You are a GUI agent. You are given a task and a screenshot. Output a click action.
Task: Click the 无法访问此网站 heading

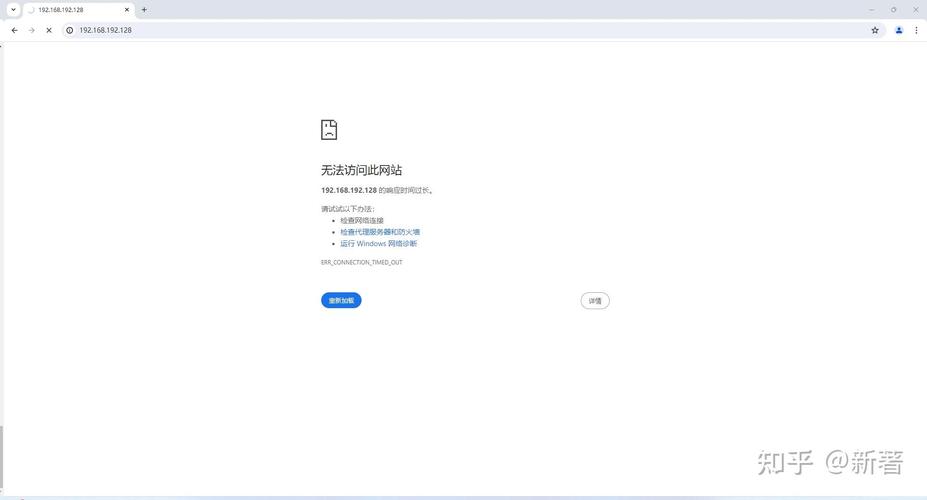(361, 170)
